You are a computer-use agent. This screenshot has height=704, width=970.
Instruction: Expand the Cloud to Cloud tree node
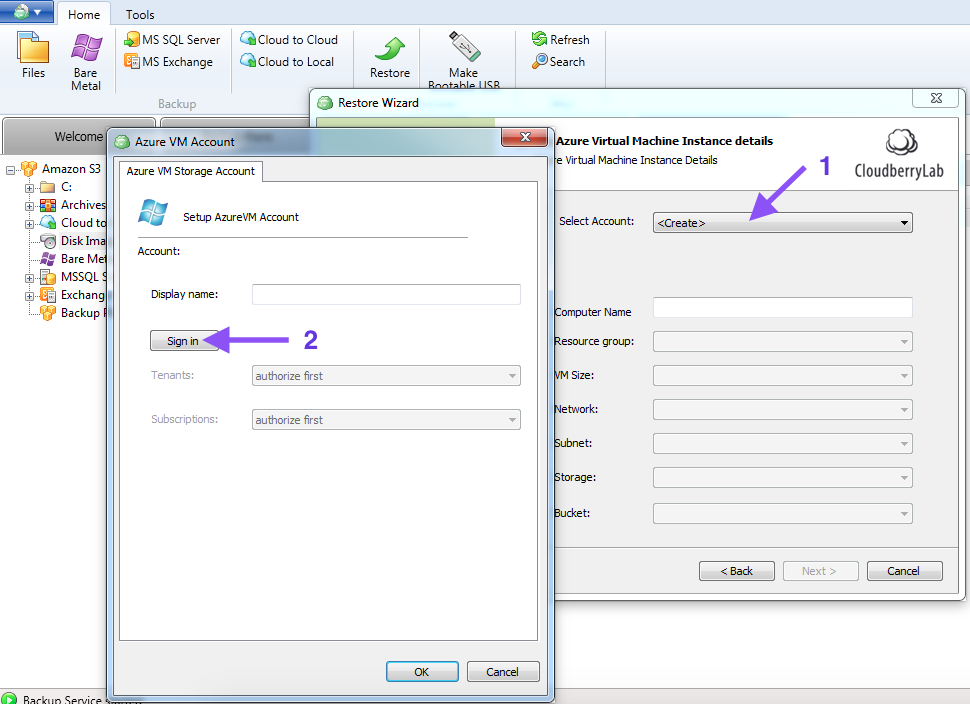29,223
